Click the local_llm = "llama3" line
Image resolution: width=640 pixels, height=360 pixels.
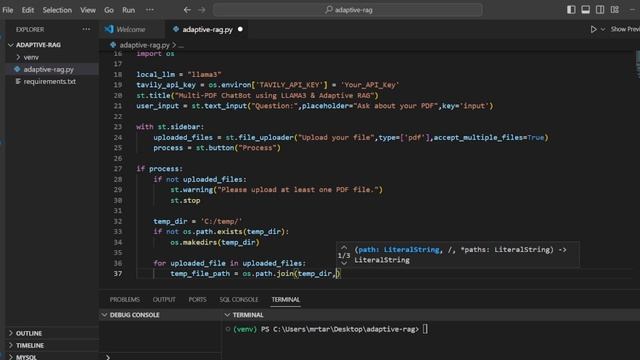coord(179,74)
